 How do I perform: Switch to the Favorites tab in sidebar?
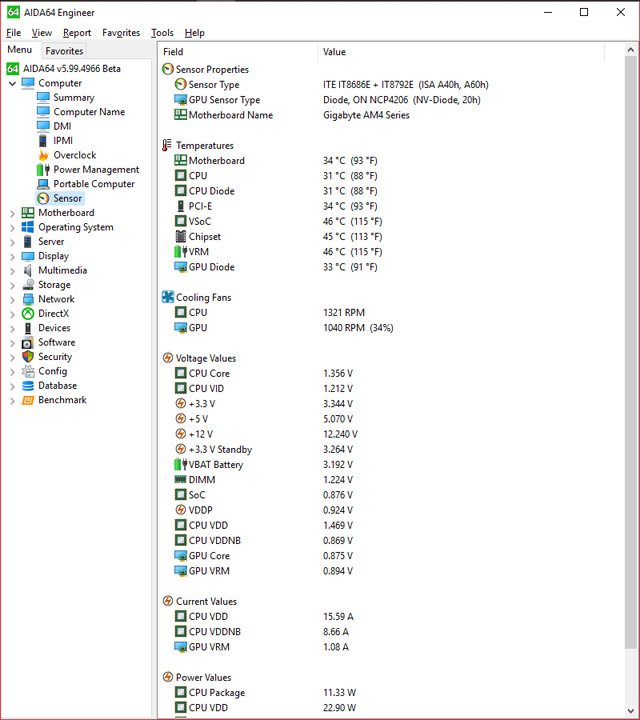coord(64,51)
